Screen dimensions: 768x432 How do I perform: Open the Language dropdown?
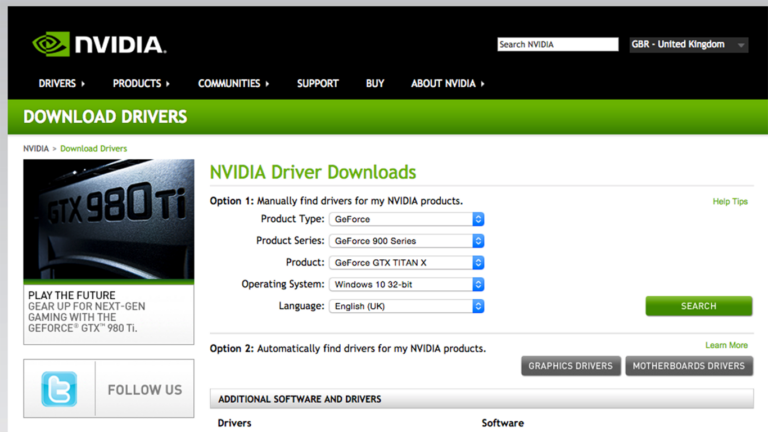(x=407, y=306)
